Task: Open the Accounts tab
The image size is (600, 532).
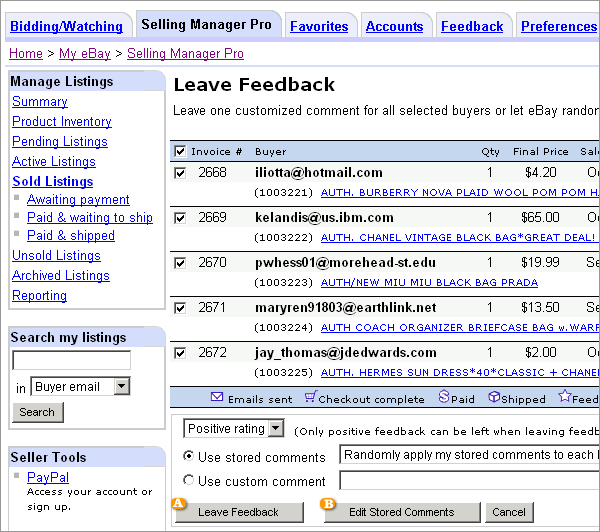Action: 395,26
